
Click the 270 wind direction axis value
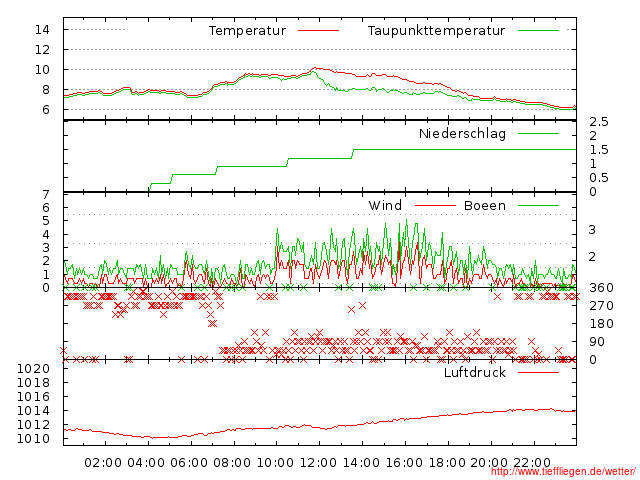click(x=601, y=306)
